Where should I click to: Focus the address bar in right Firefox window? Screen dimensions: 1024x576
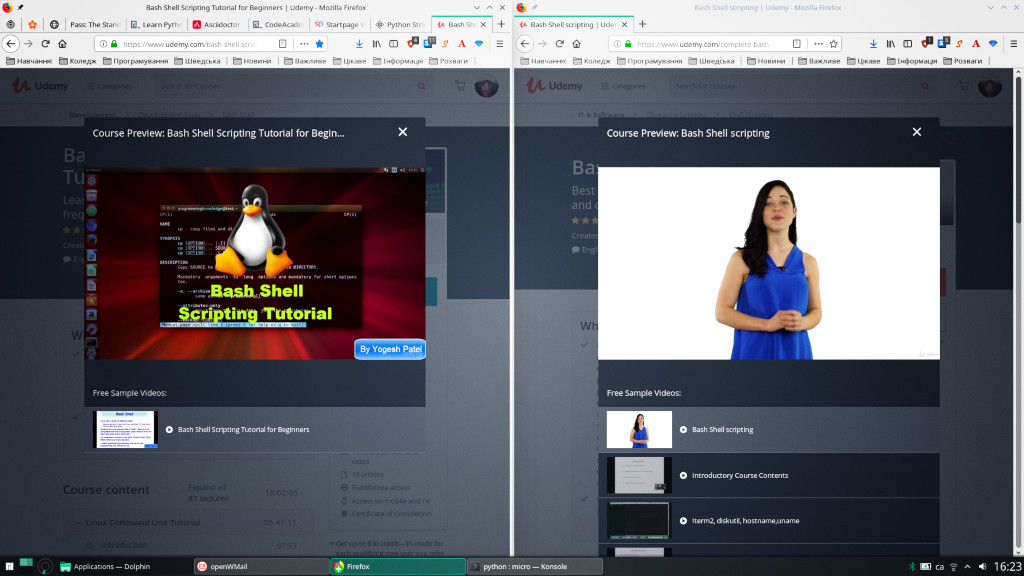coord(705,44)
